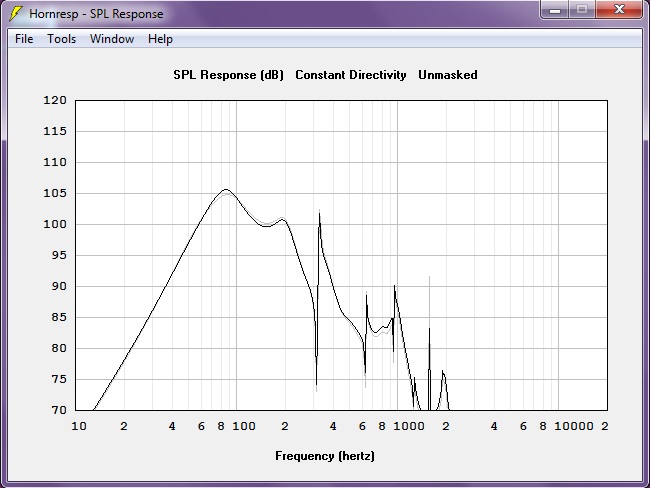
Task: Click the 'Constant Directivity' label
Action: point(351,75)
